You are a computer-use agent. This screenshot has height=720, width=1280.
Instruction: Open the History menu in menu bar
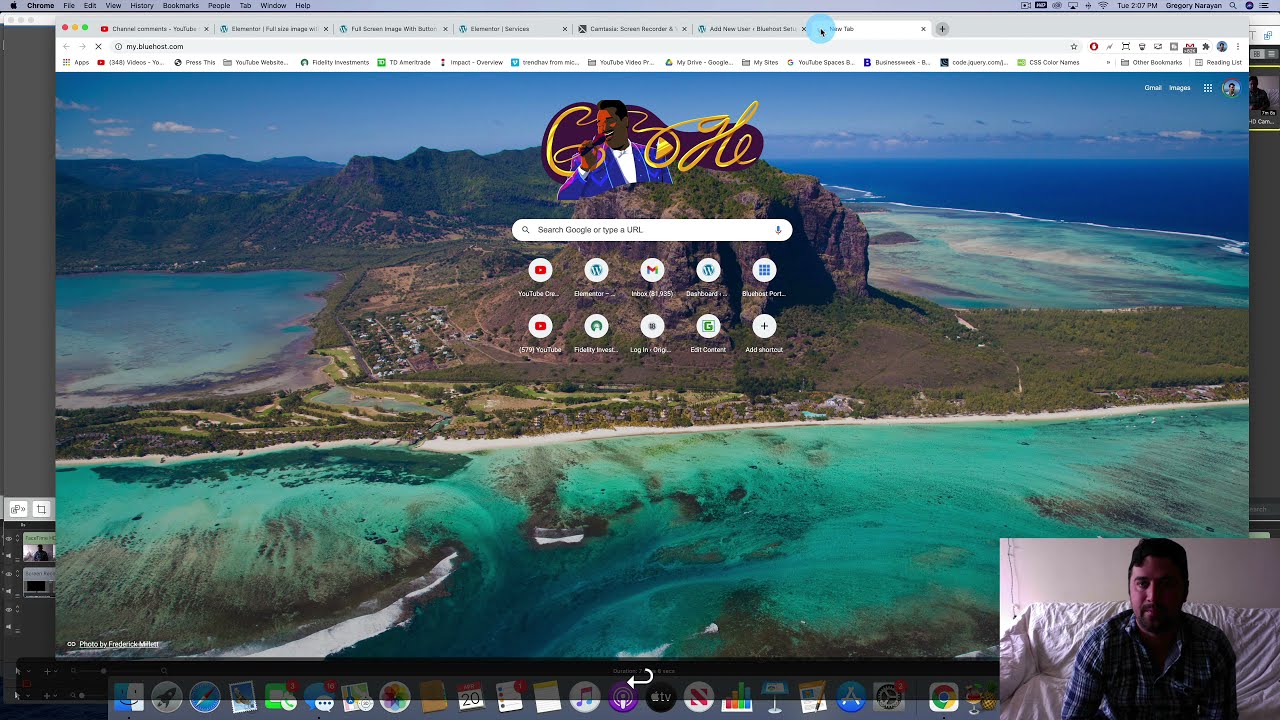click(142, 6)
